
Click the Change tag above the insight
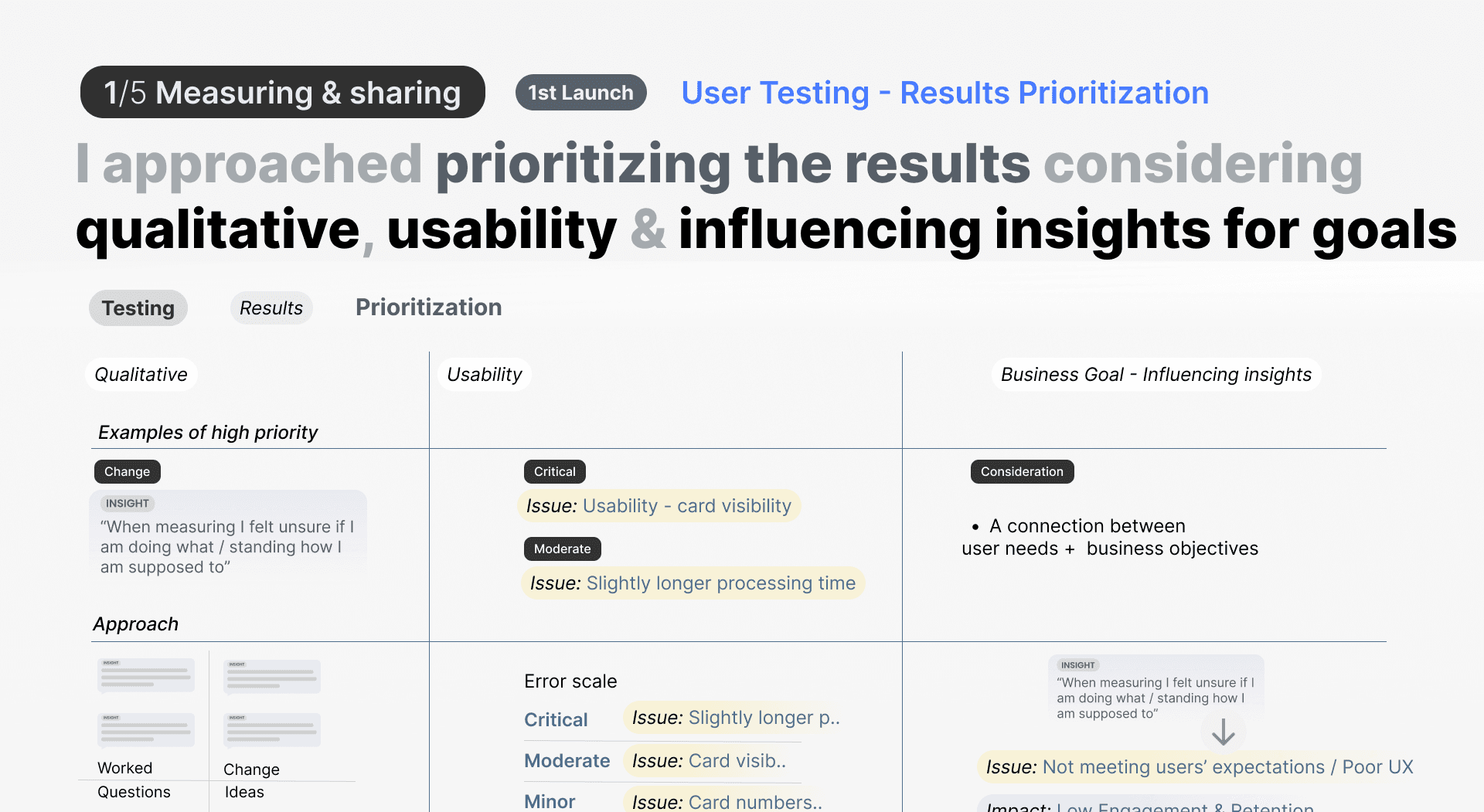pos(128,472)
